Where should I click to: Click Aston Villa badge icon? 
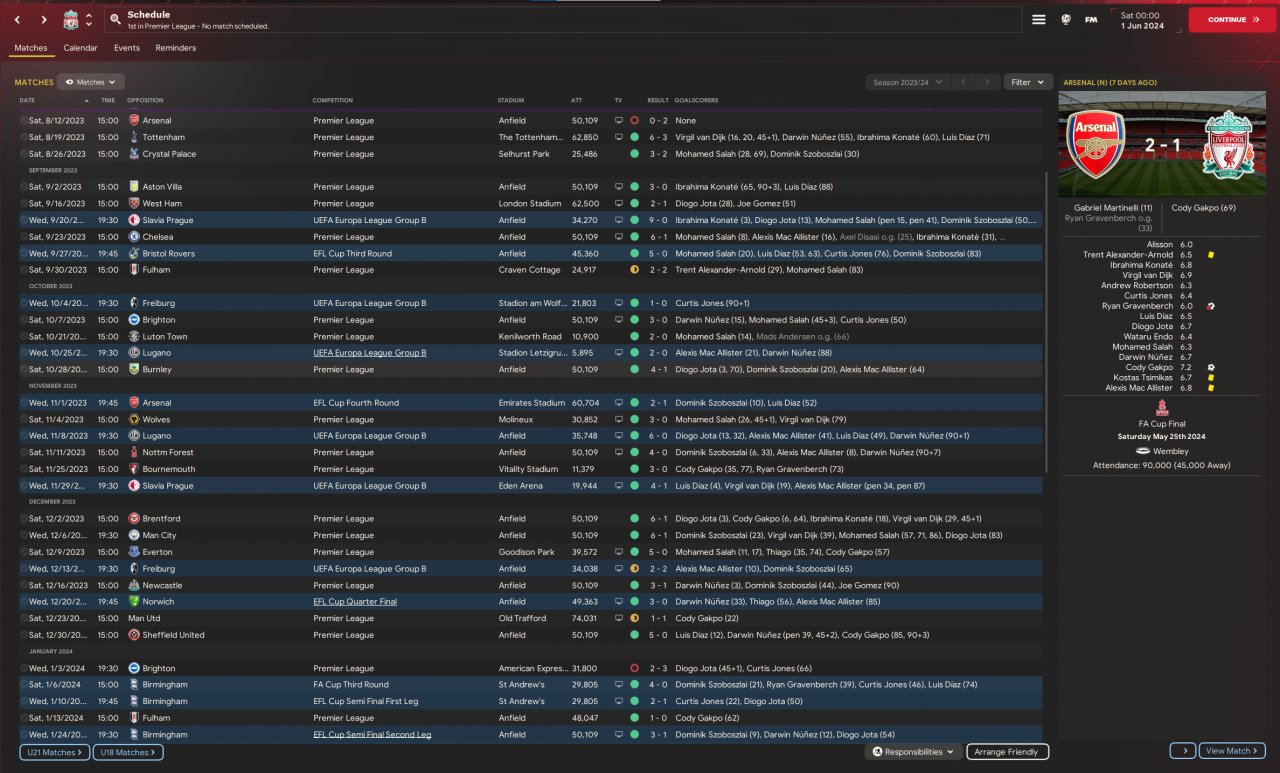134,187
